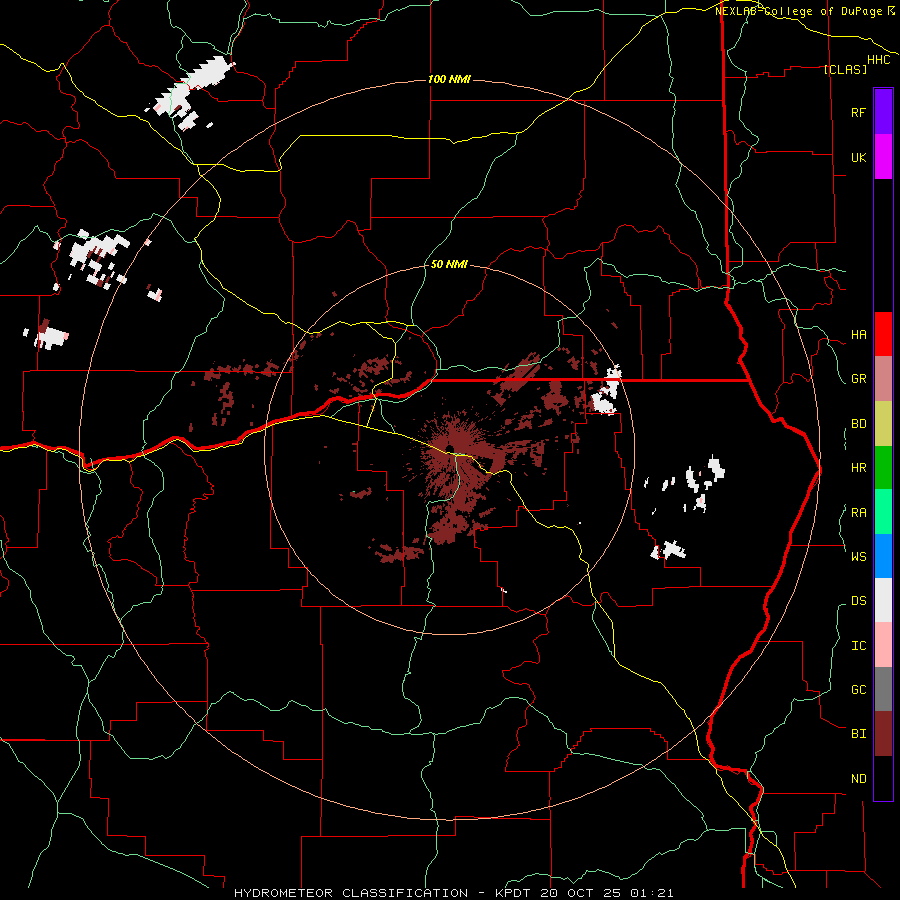Click the RA light-green legend swatch
The height and width of the screenshot is (900, 900).
pos(883,512)
